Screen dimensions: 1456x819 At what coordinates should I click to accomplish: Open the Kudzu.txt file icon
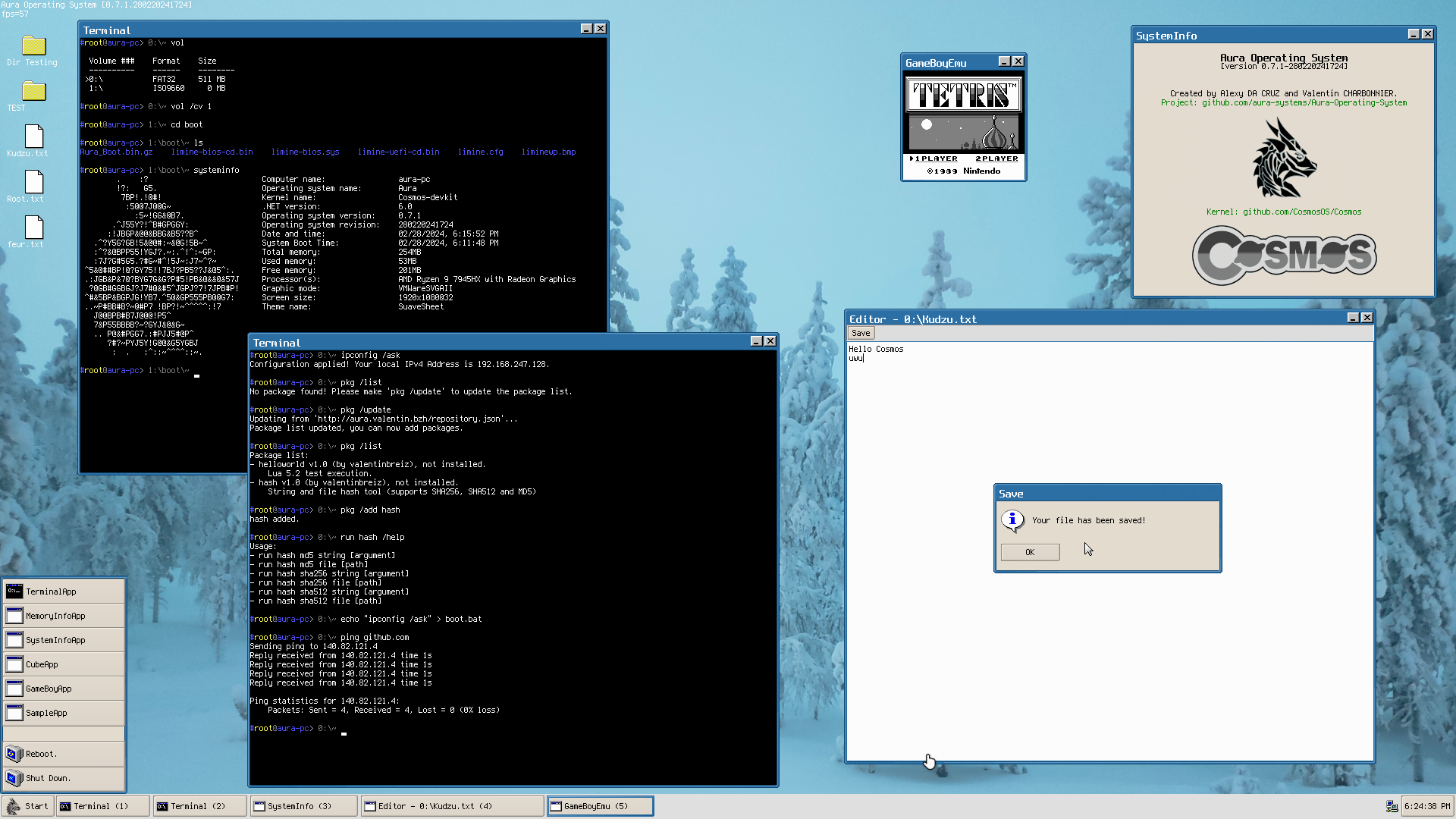pos(33,137)
